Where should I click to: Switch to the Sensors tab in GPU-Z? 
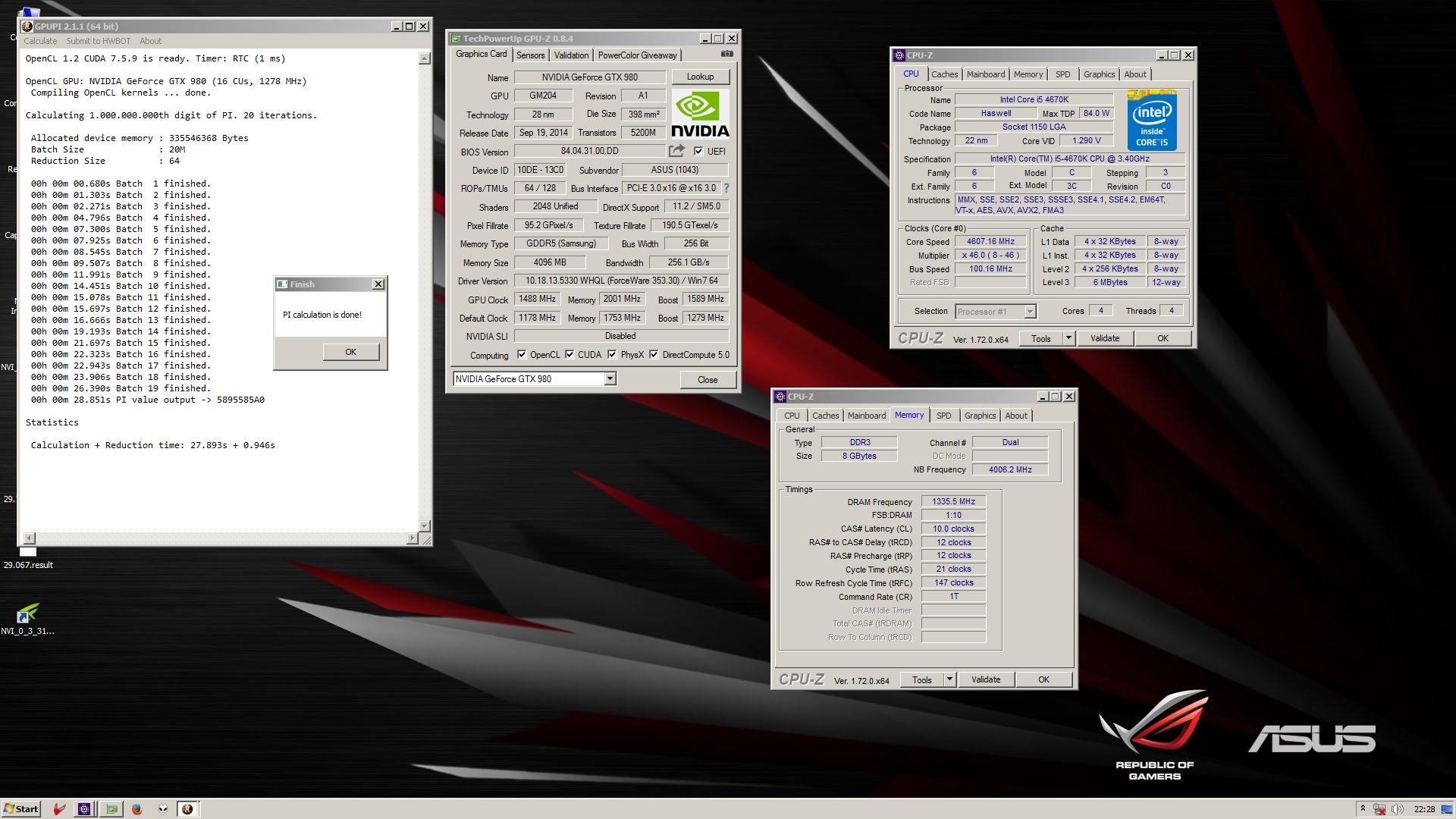tap(530, 55)
